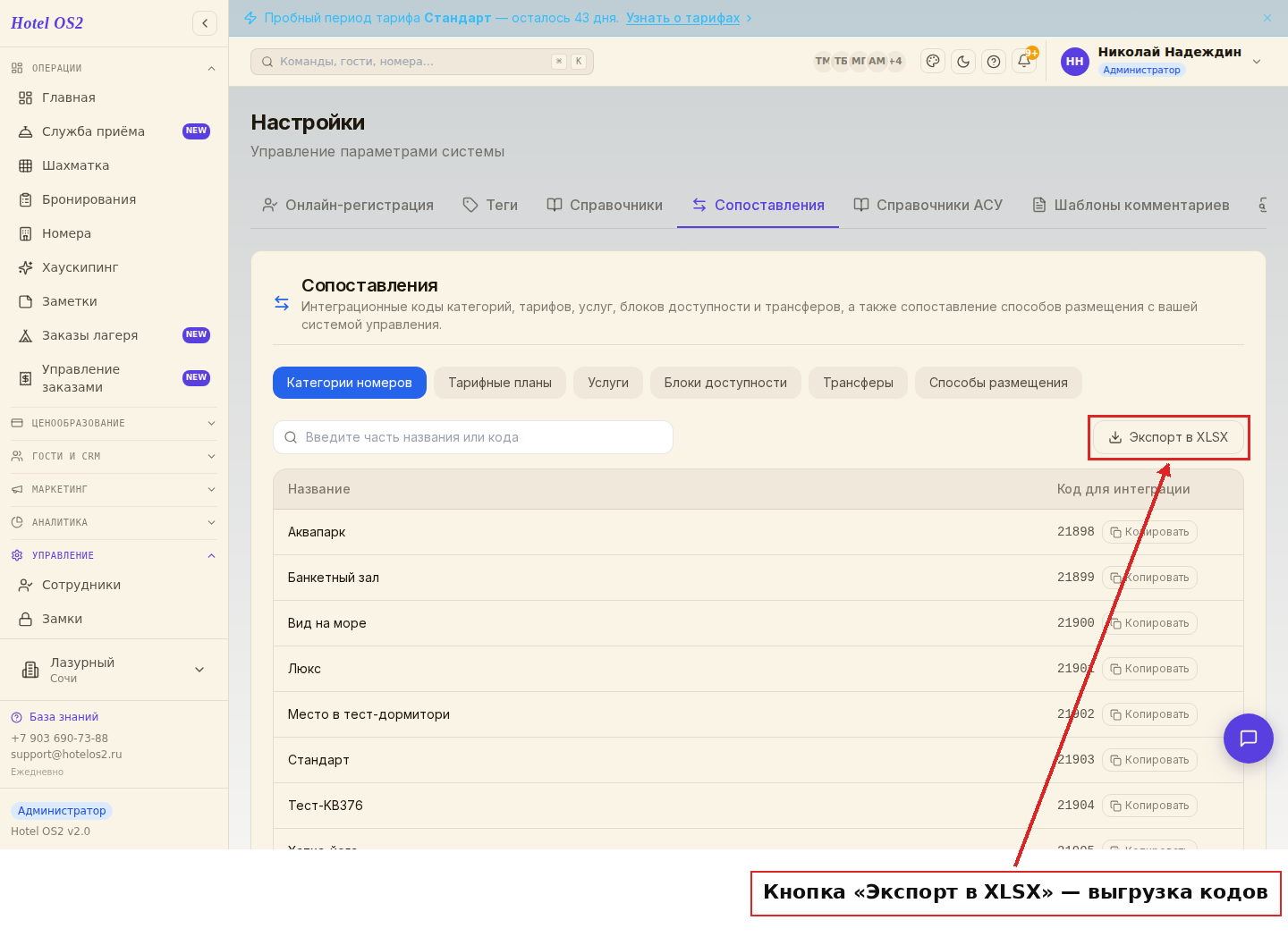This screenshot has height=937, width=1288.
Task: Open the theme palette icon
Action: [933, 62]
